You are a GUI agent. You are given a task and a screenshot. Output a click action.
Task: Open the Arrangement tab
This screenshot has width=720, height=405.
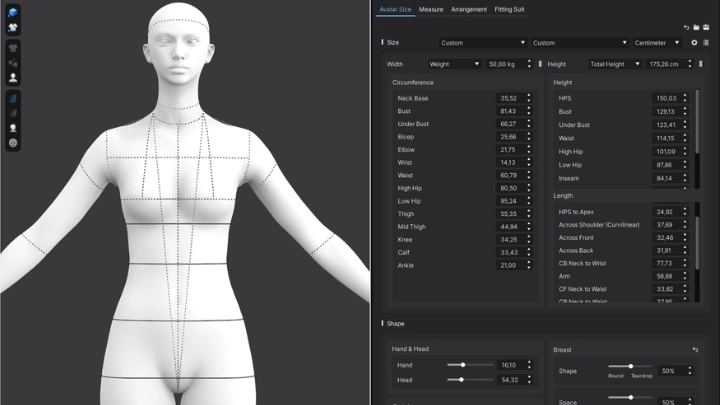tap(469, 9)
